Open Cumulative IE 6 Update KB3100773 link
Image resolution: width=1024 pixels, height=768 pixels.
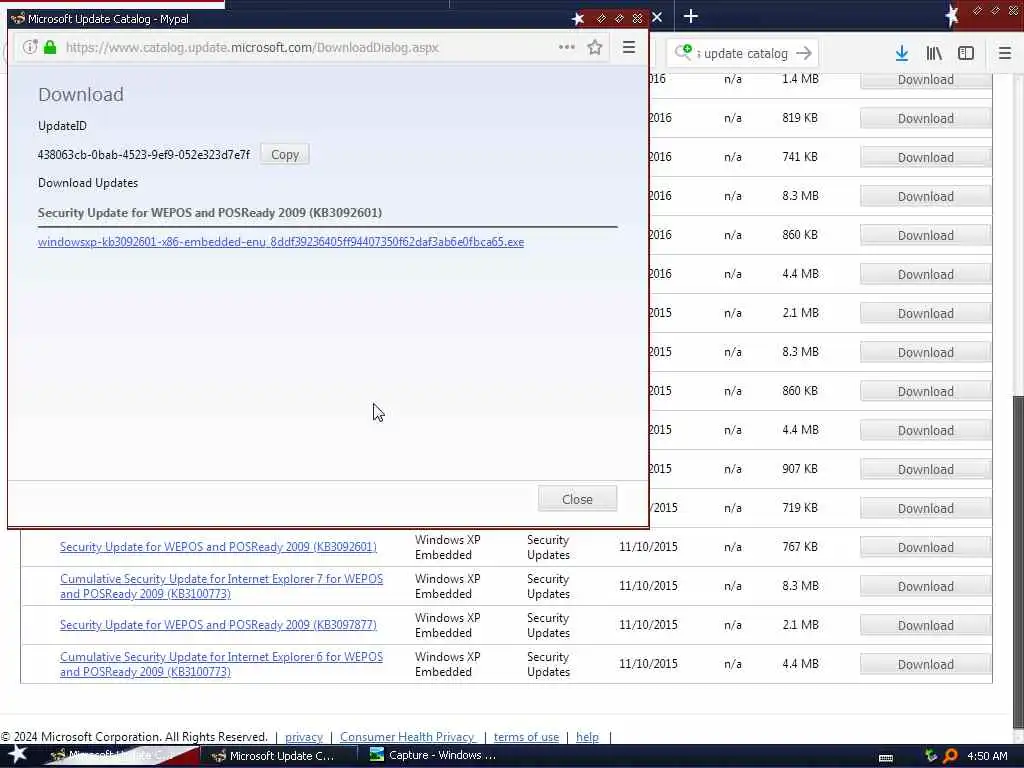click(x=221, y=664)
